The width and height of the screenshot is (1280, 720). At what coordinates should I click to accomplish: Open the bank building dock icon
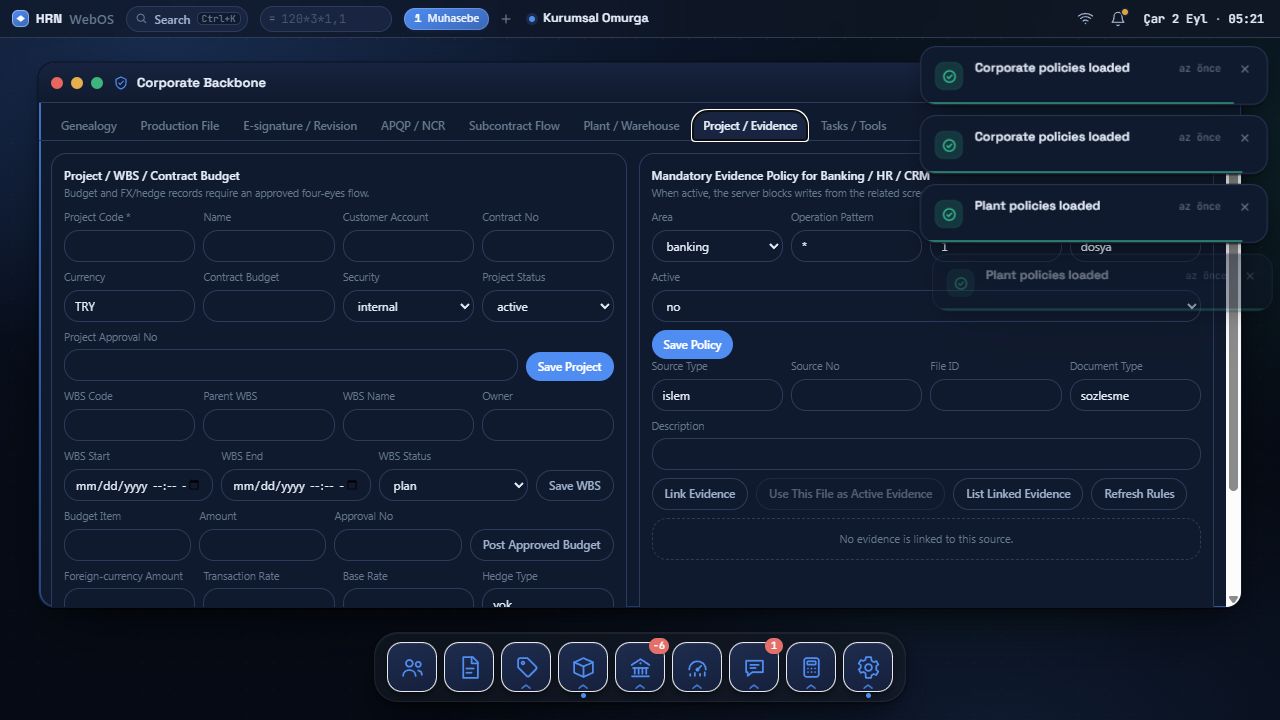pos(640,667)
